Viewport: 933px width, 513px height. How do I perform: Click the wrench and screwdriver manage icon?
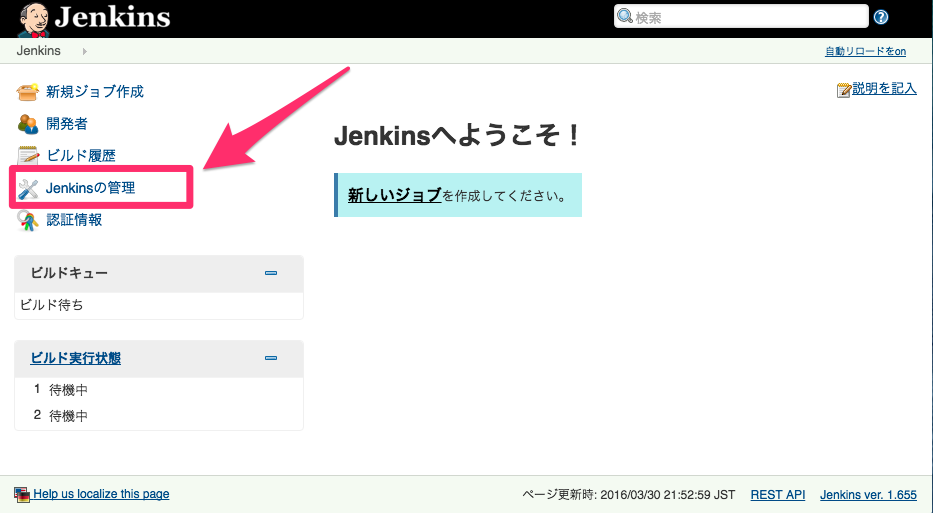click(27, 188)
